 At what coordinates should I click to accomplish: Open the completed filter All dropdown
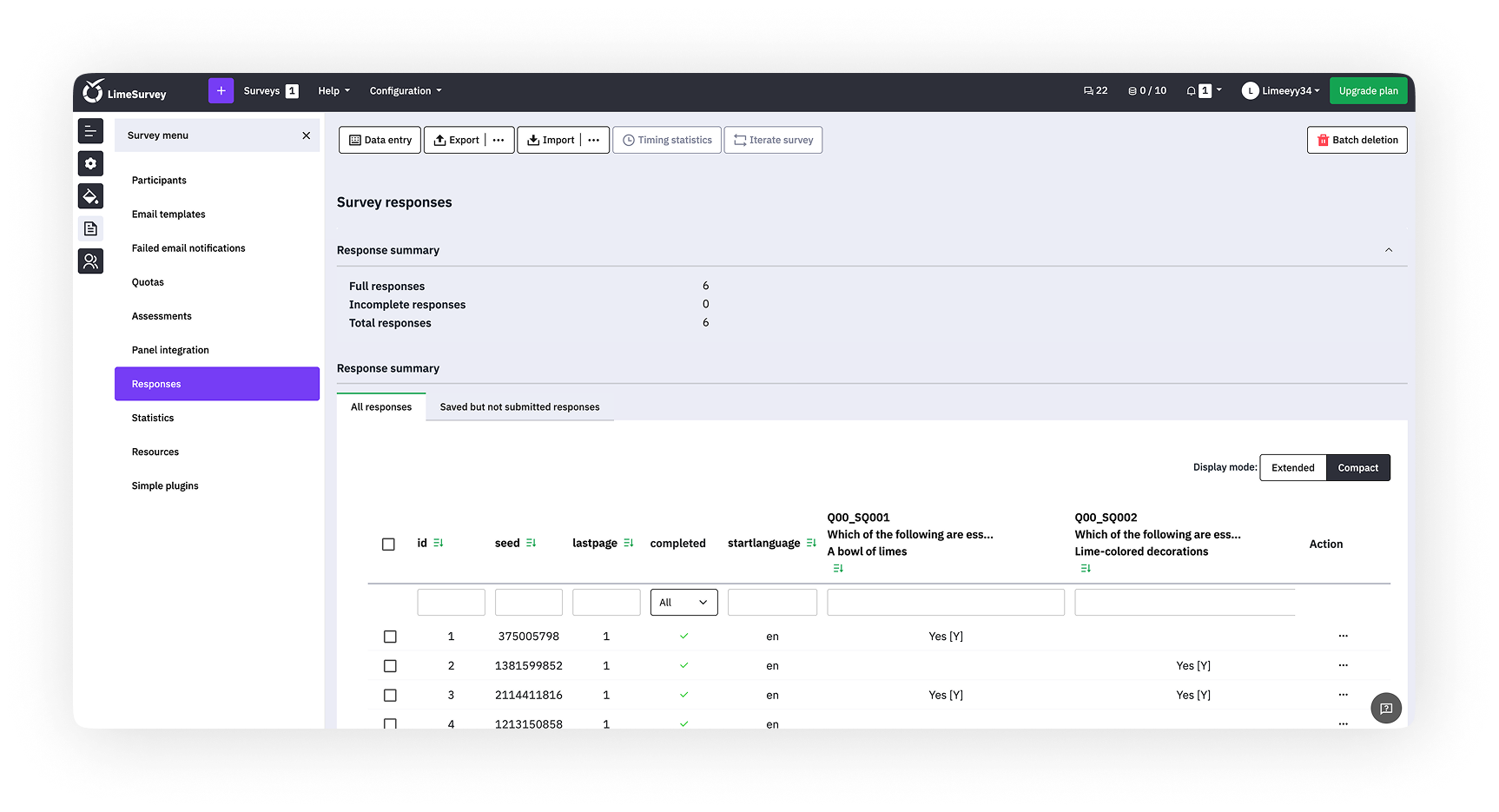pos(683,603)
